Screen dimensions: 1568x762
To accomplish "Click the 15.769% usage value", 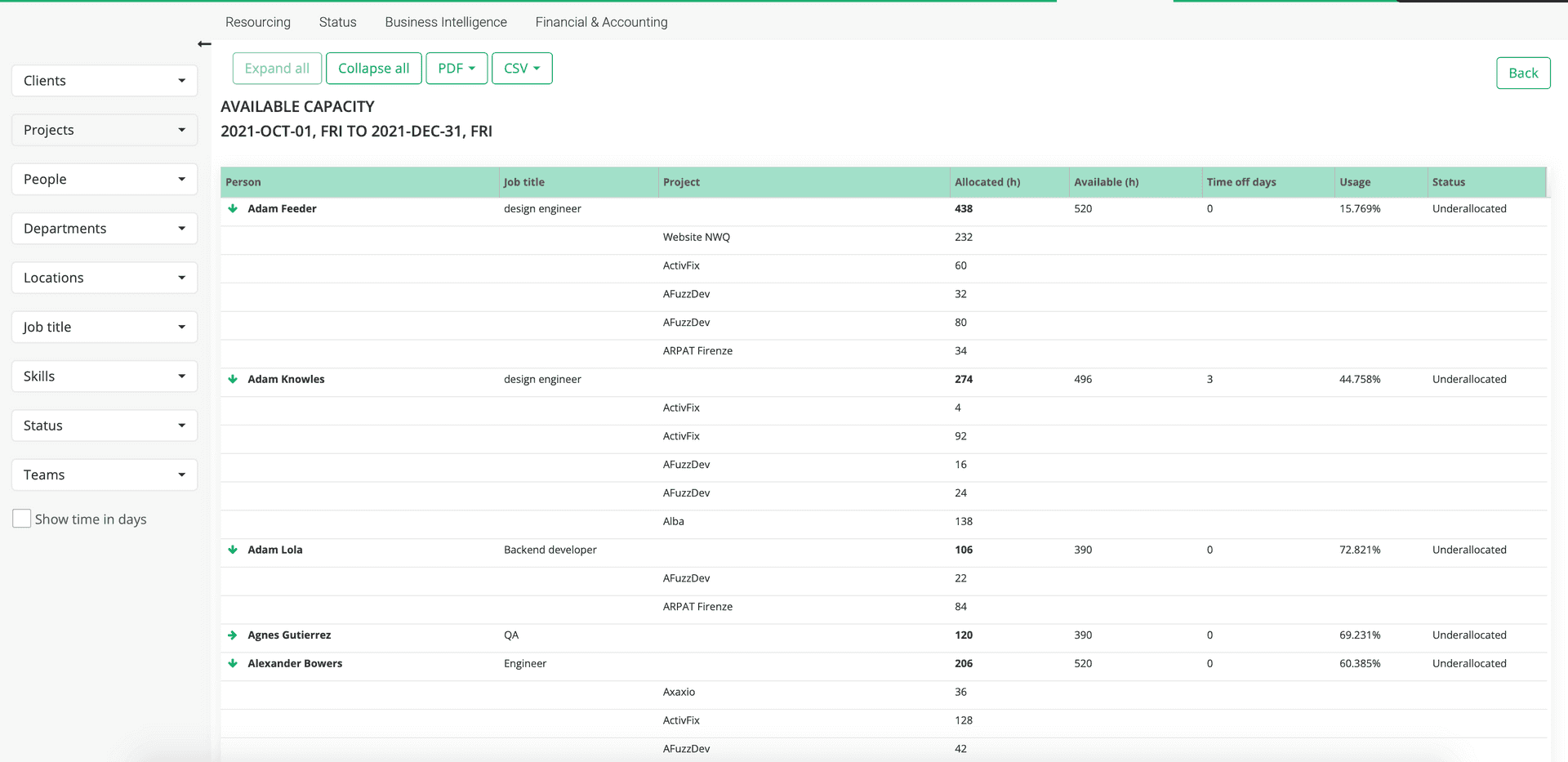I will coord(1360,209).
